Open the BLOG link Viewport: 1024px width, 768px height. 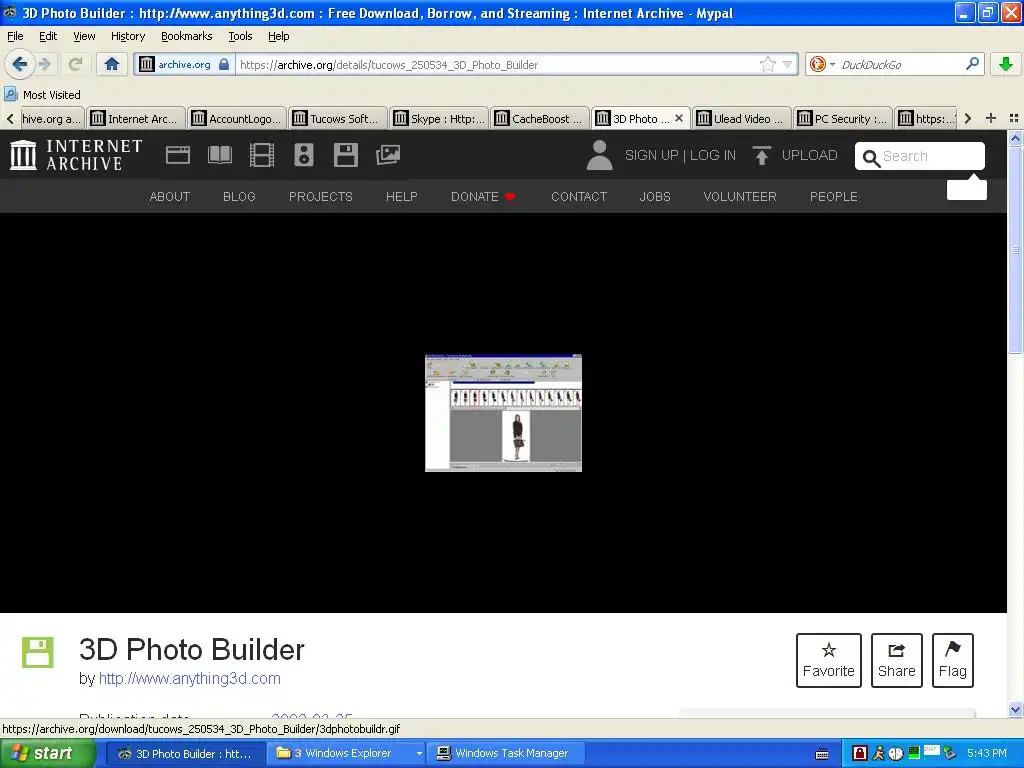tap(239, 197)
